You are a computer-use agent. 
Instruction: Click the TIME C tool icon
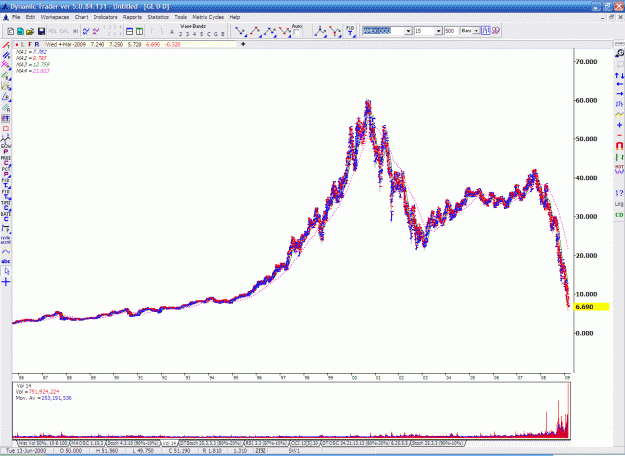[x=6, y=205]
